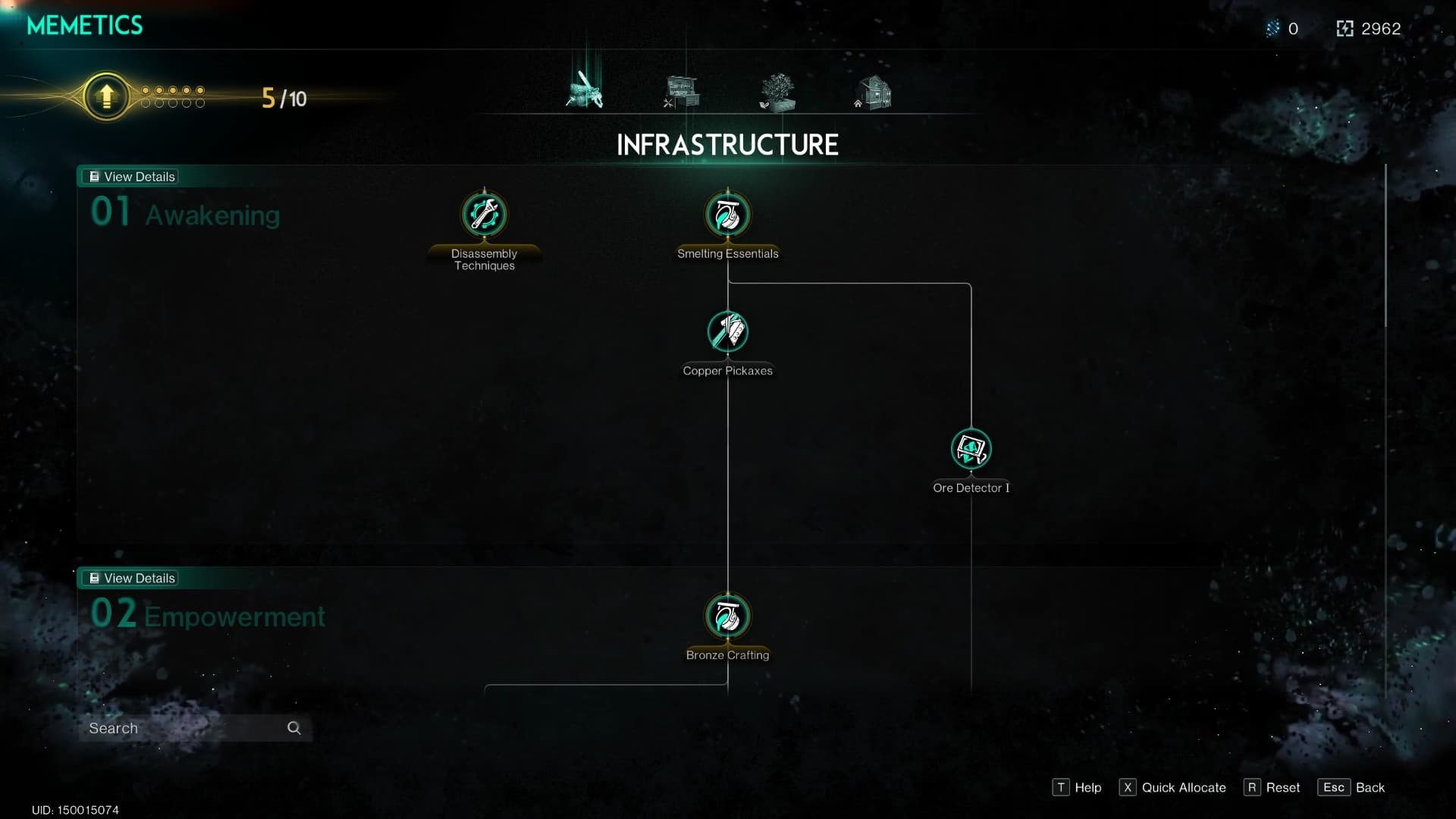The height and width of the screenshot is (819, 1456).
Task: Click the Back button to exit Memetics
Action: coord(1369,787)
